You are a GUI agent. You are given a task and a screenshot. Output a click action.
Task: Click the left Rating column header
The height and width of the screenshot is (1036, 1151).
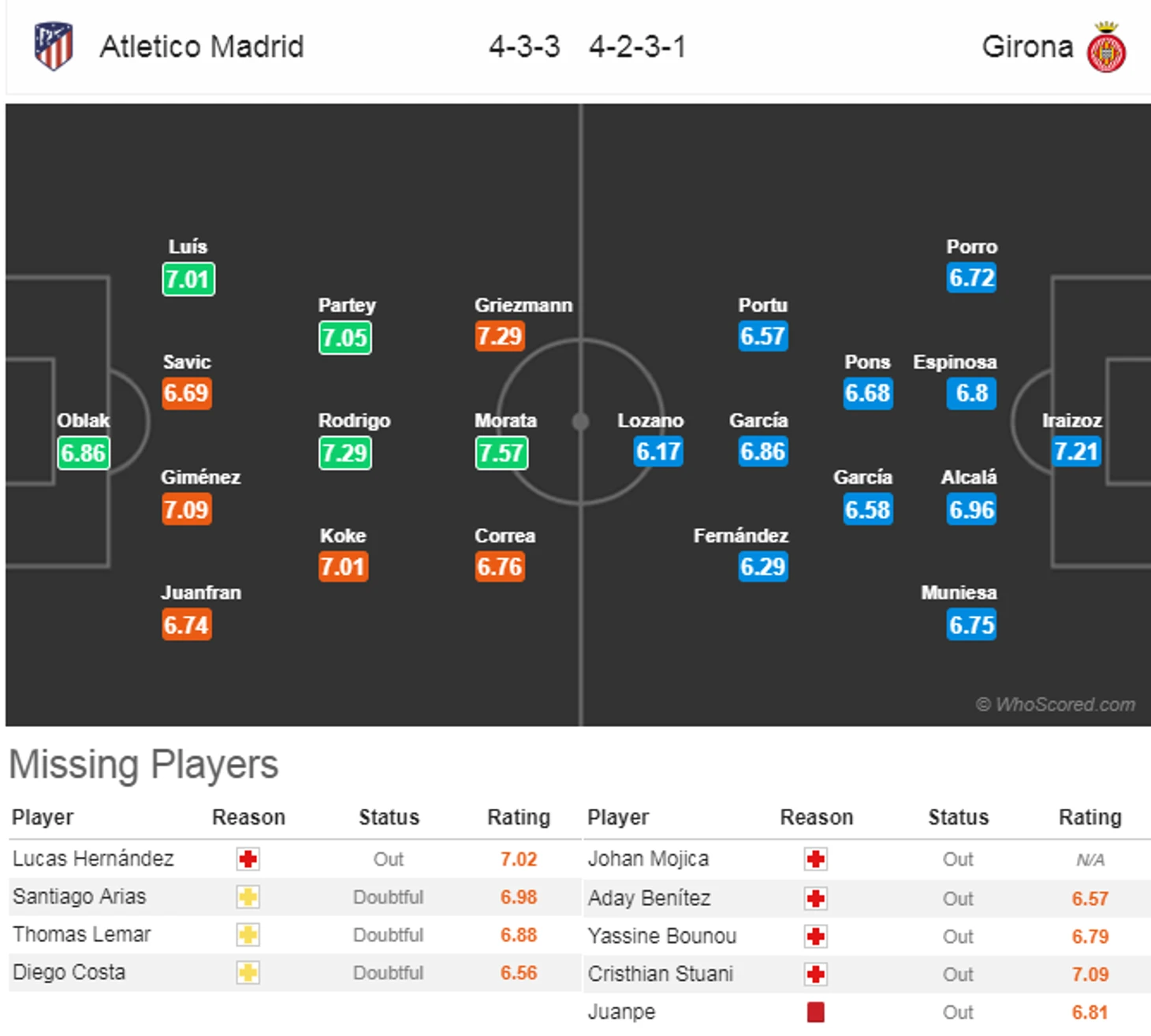coord(519,818)
